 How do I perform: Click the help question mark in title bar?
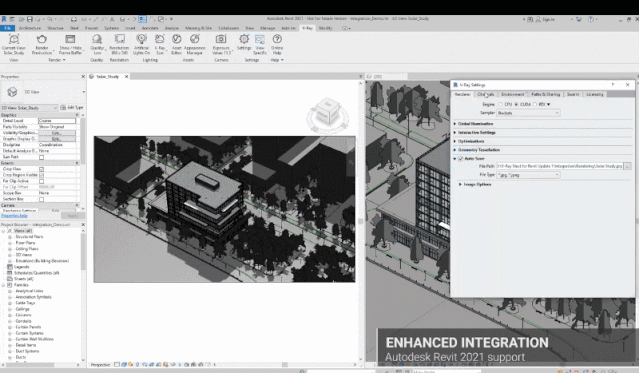(591, 19)
